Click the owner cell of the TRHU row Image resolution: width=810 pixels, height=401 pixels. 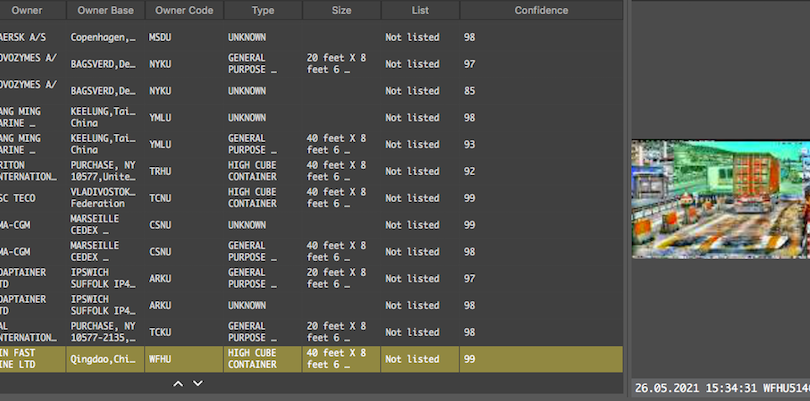(33, 172)
